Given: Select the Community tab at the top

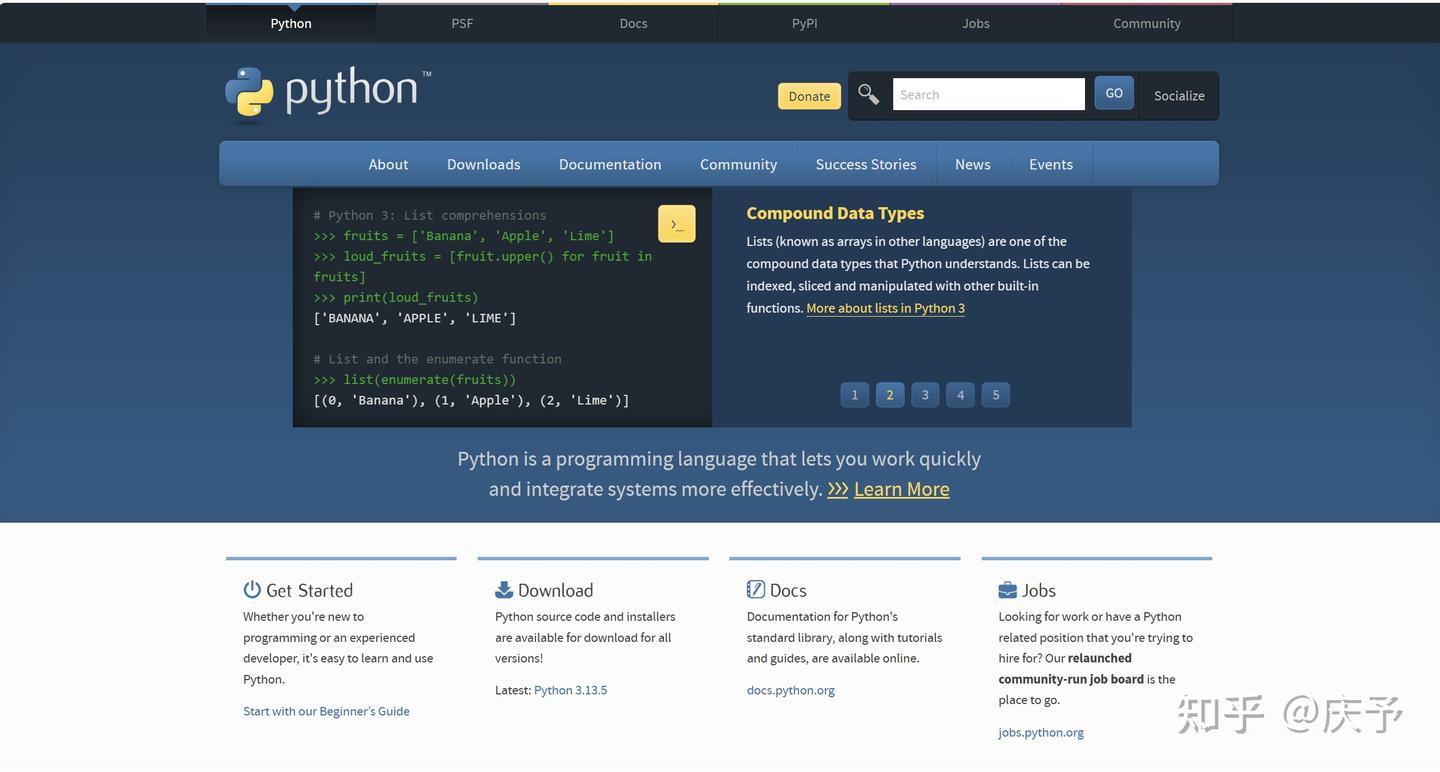Looking at the screenshot, I should pyautogui.click(x=1146, y=22).
